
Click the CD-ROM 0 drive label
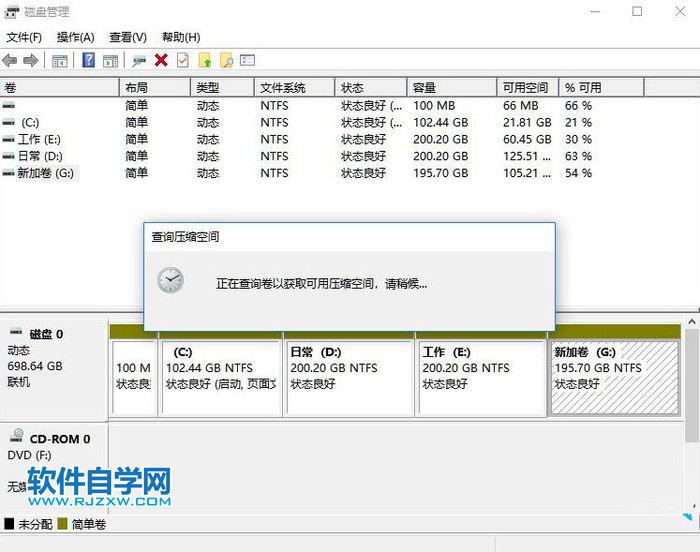tap(60, 439)
